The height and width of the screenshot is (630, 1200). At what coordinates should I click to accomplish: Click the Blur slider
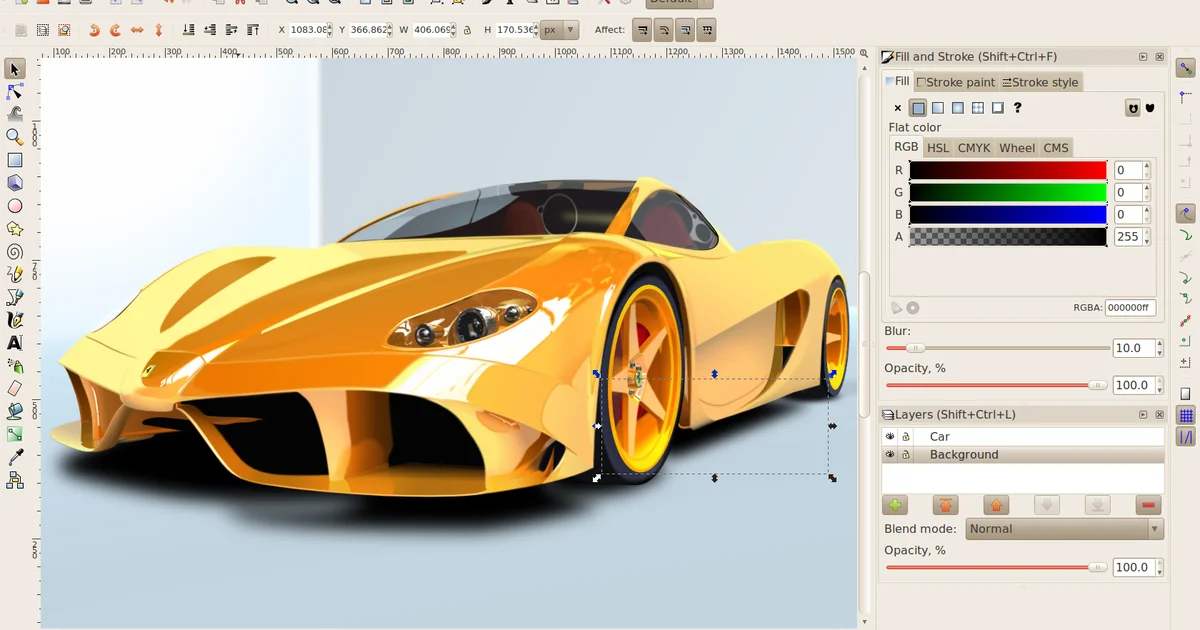coord(996,348)
